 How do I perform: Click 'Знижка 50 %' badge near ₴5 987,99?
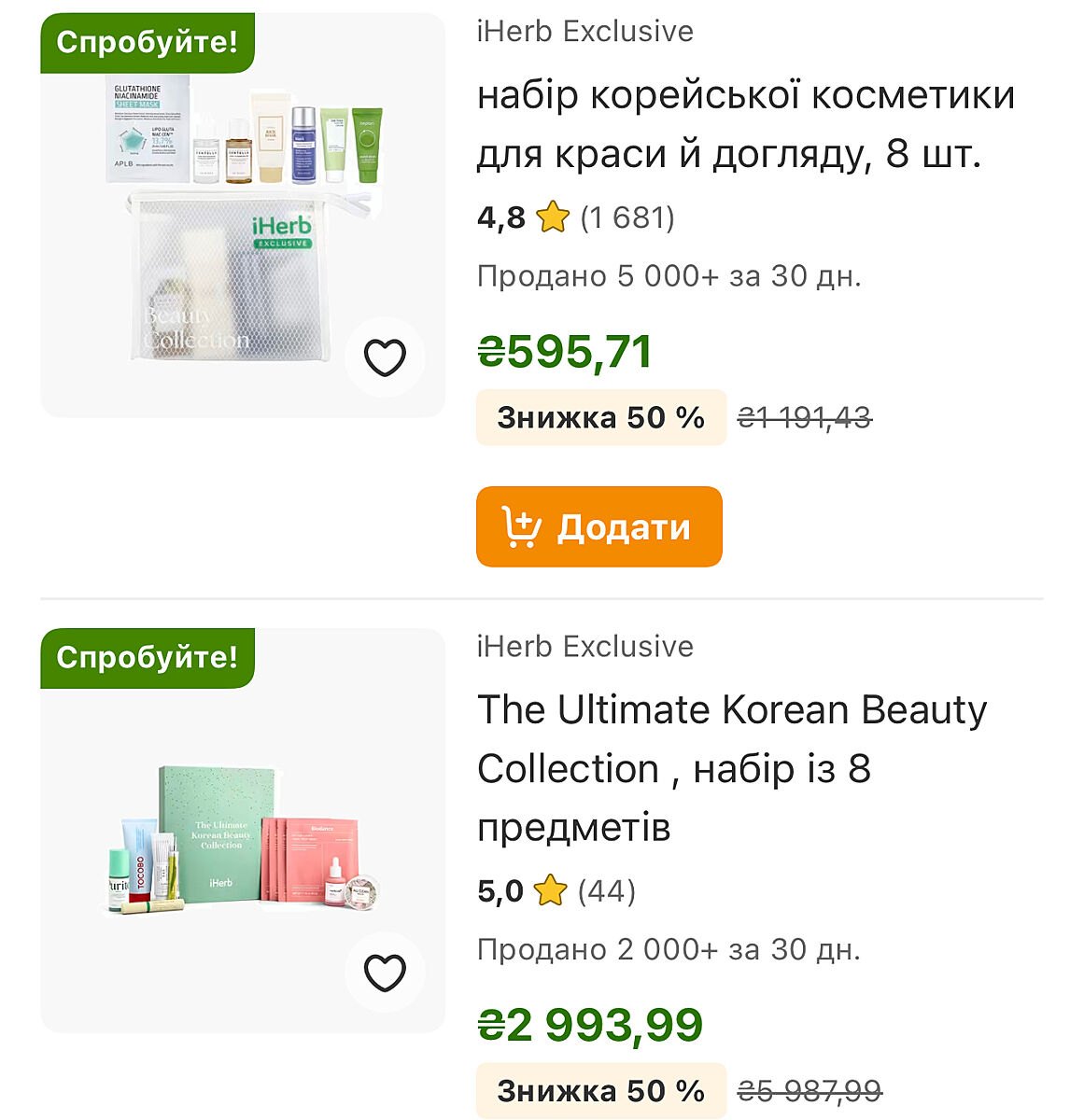600,1090
